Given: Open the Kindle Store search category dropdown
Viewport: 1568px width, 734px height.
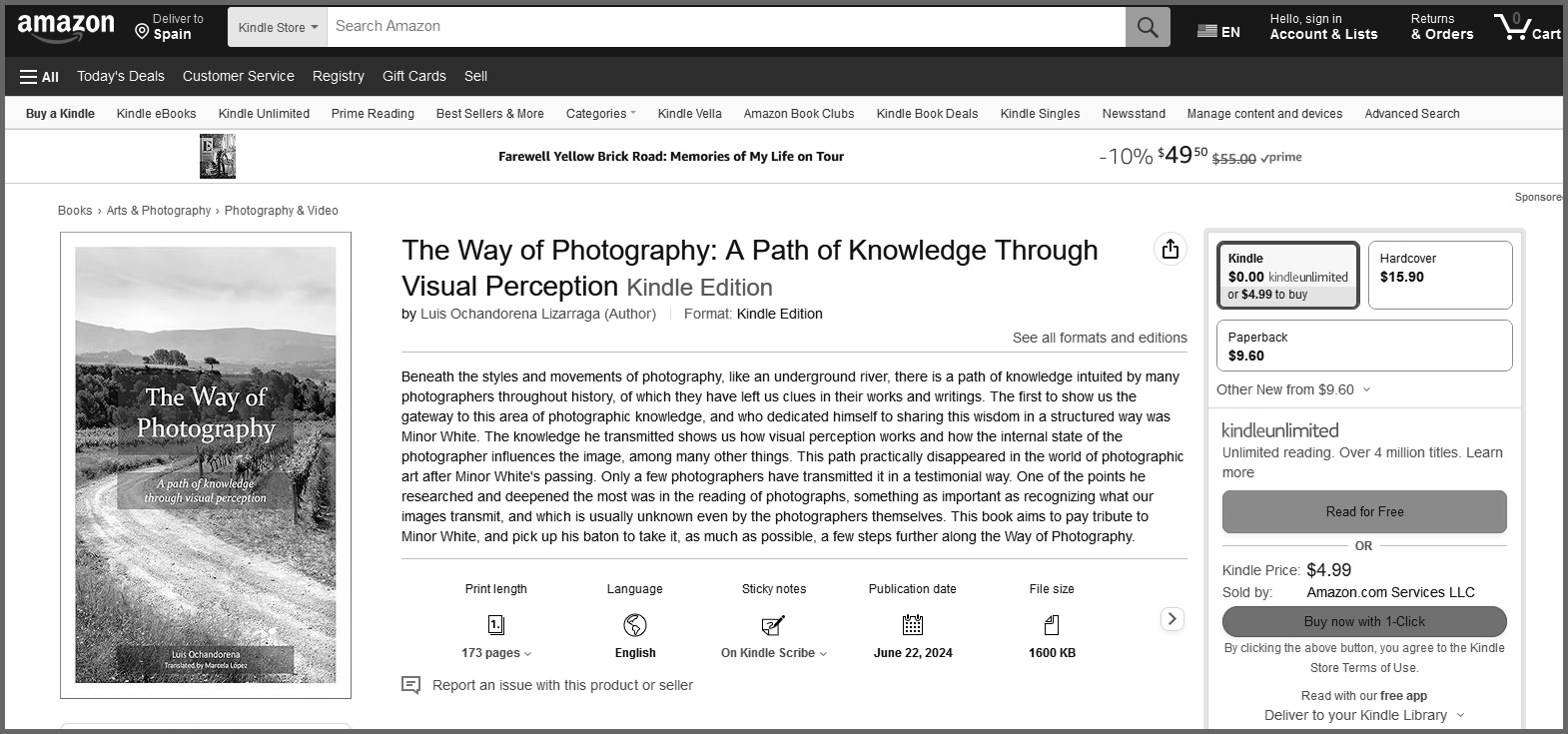Looking at the screenshot, I should (278, 27).
